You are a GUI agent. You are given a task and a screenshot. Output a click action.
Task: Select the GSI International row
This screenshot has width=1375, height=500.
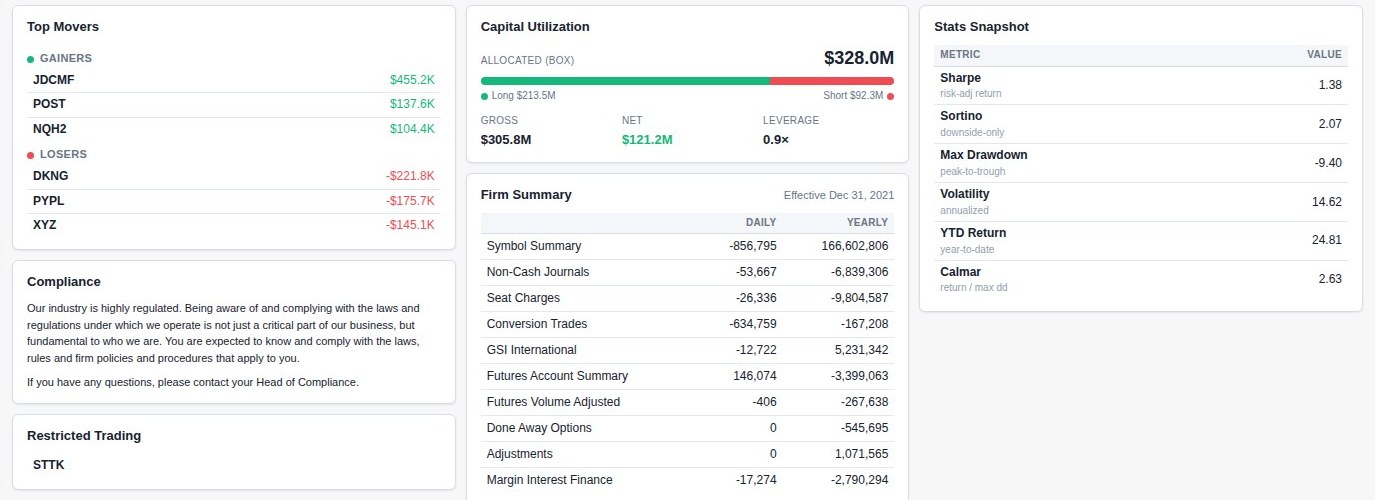(x=687, y=350)
